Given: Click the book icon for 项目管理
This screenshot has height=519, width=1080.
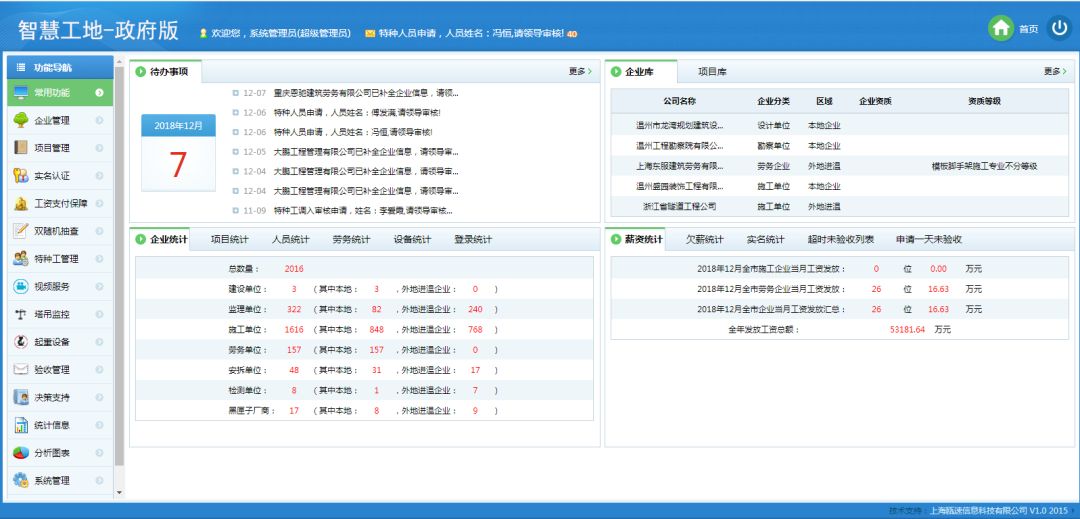Looking at the screenshot, I should point(21,147).
